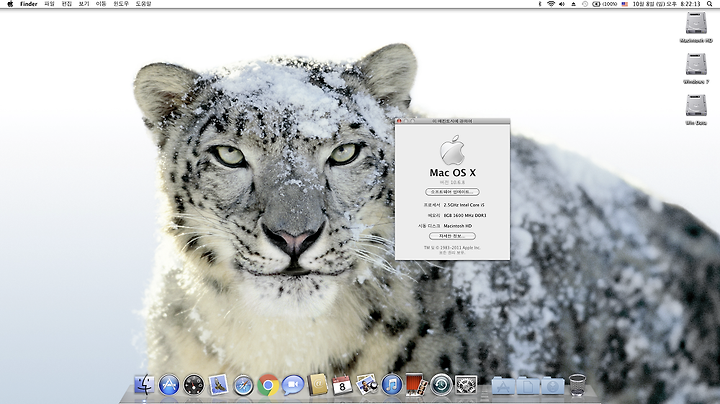
Task: Open the Wi-Fi status menu
Action: click(551, 4)
